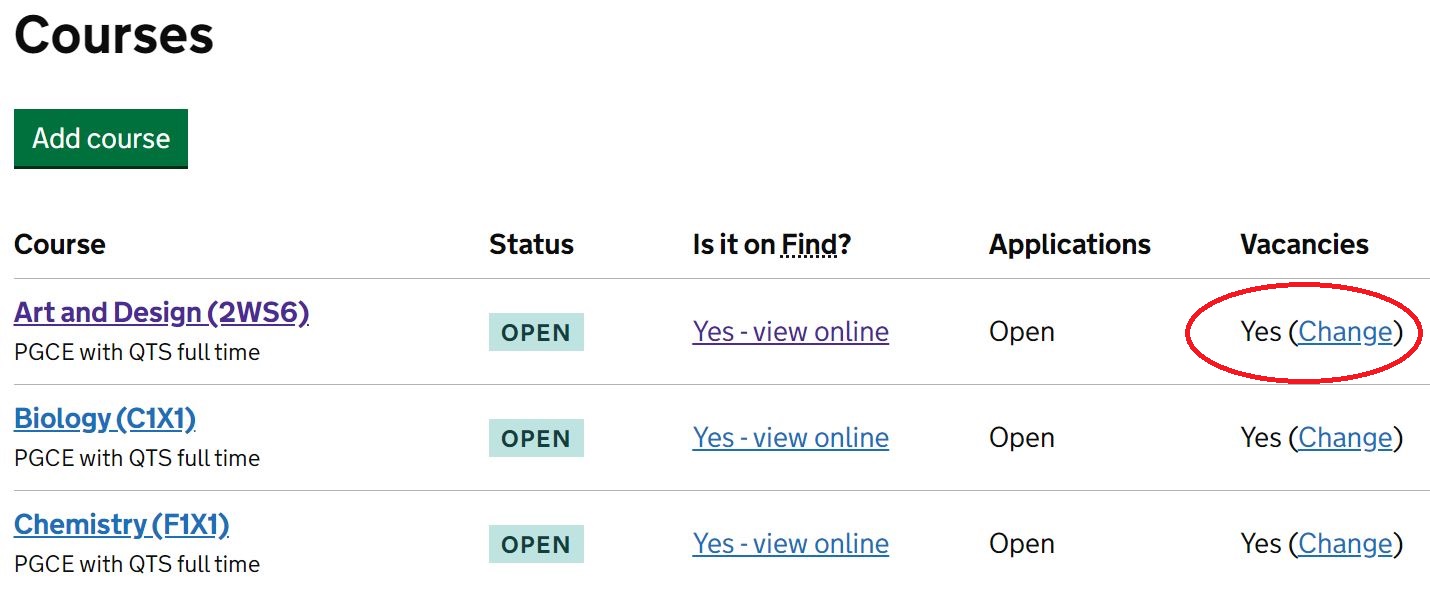Change vacancies for Art and Design
The height and width of the screenshot is (594, 1430).
tap(1345, 332)
